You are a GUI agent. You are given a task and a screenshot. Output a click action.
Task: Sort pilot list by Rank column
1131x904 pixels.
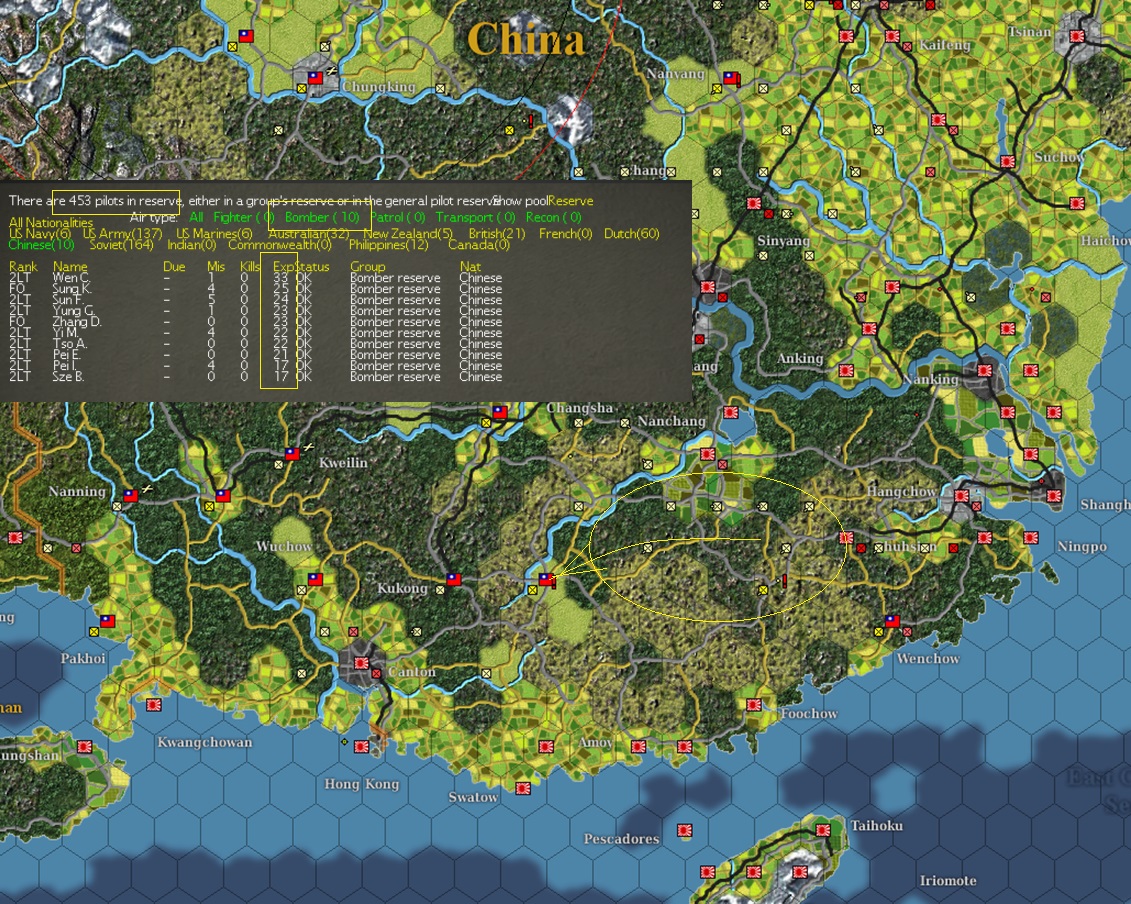[x=23, y=267]
